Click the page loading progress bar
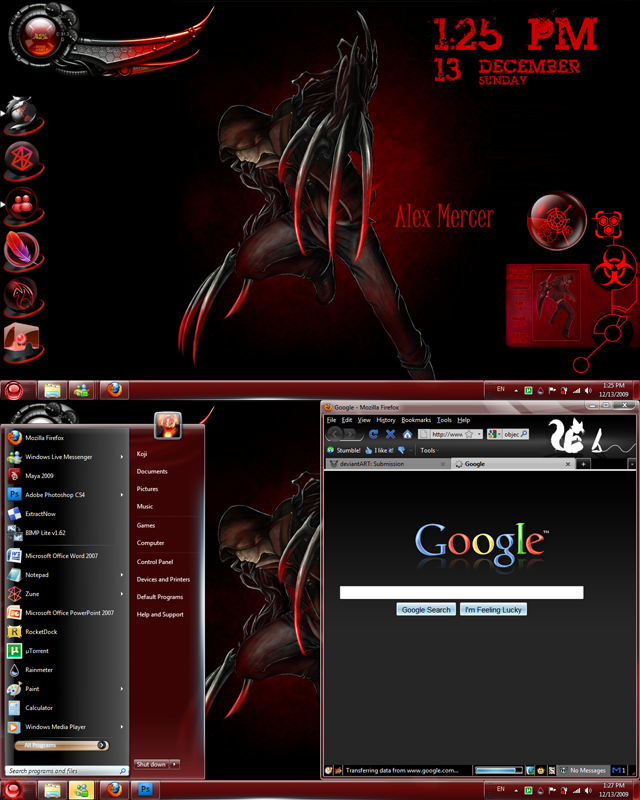 (x=499, y=770)
